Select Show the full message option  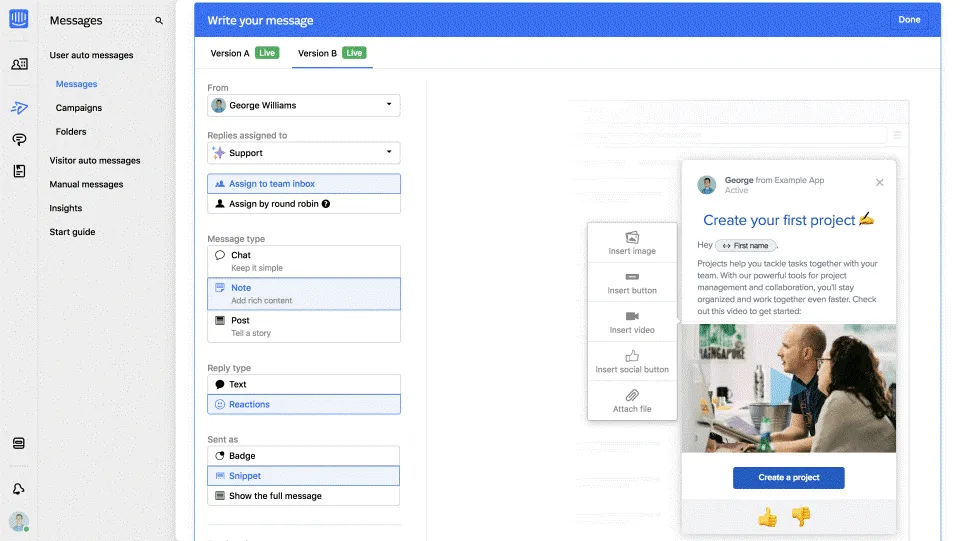(x=304, y=496)
